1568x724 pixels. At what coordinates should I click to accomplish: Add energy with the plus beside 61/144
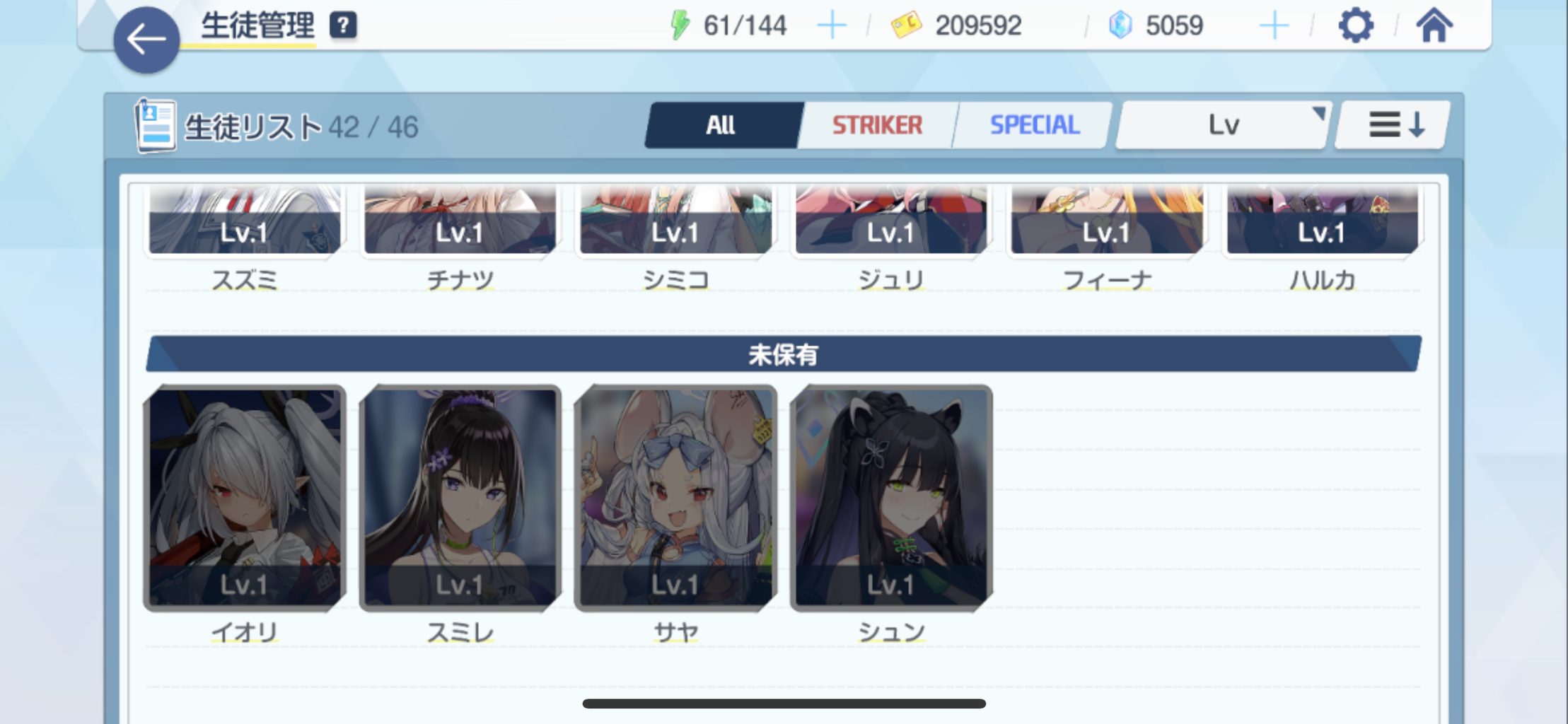point(832,26)
